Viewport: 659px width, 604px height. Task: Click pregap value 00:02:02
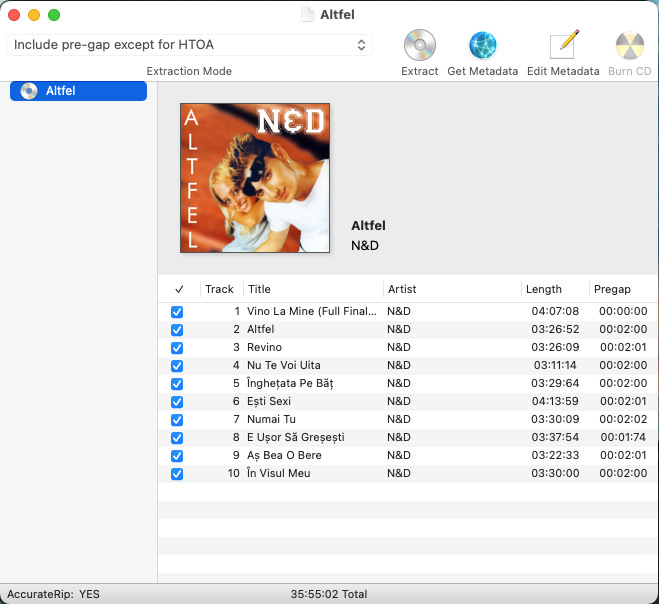(x=623, y=419)
